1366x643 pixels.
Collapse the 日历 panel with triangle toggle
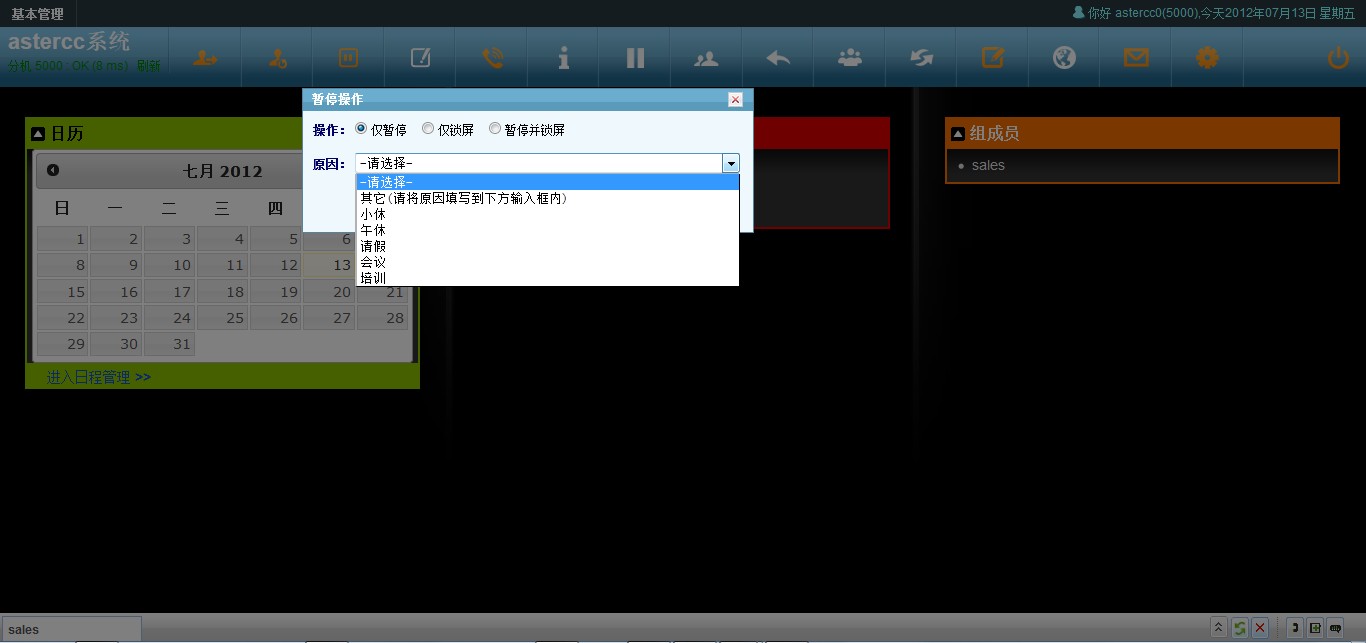tap(38, 133)
